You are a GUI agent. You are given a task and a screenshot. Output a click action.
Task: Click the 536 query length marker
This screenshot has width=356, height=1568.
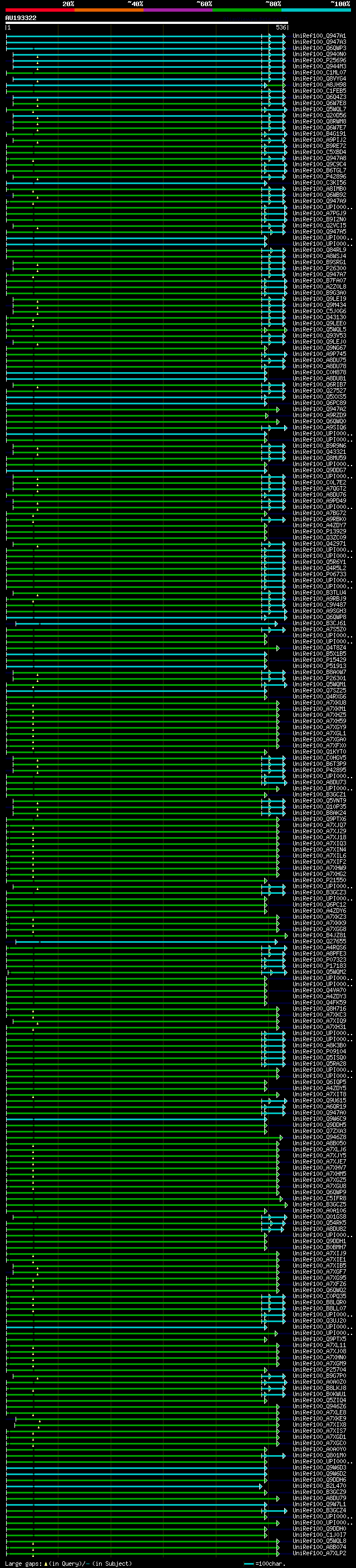pos(280,27)
